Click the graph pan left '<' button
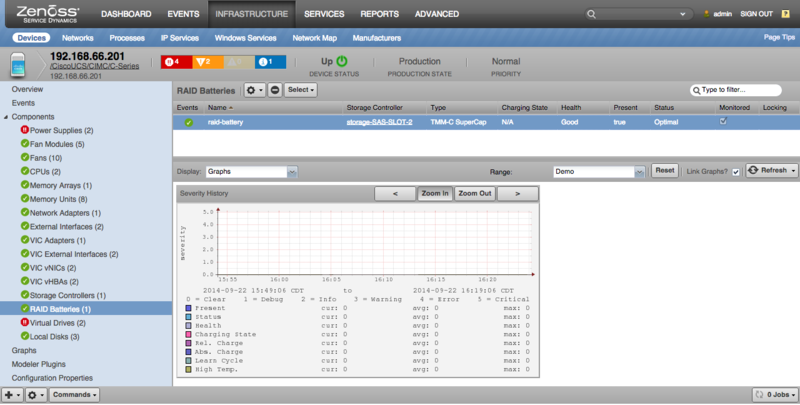The height and width of the screenshot is (405, 800). pyautogui.click(x=395, y=194)
